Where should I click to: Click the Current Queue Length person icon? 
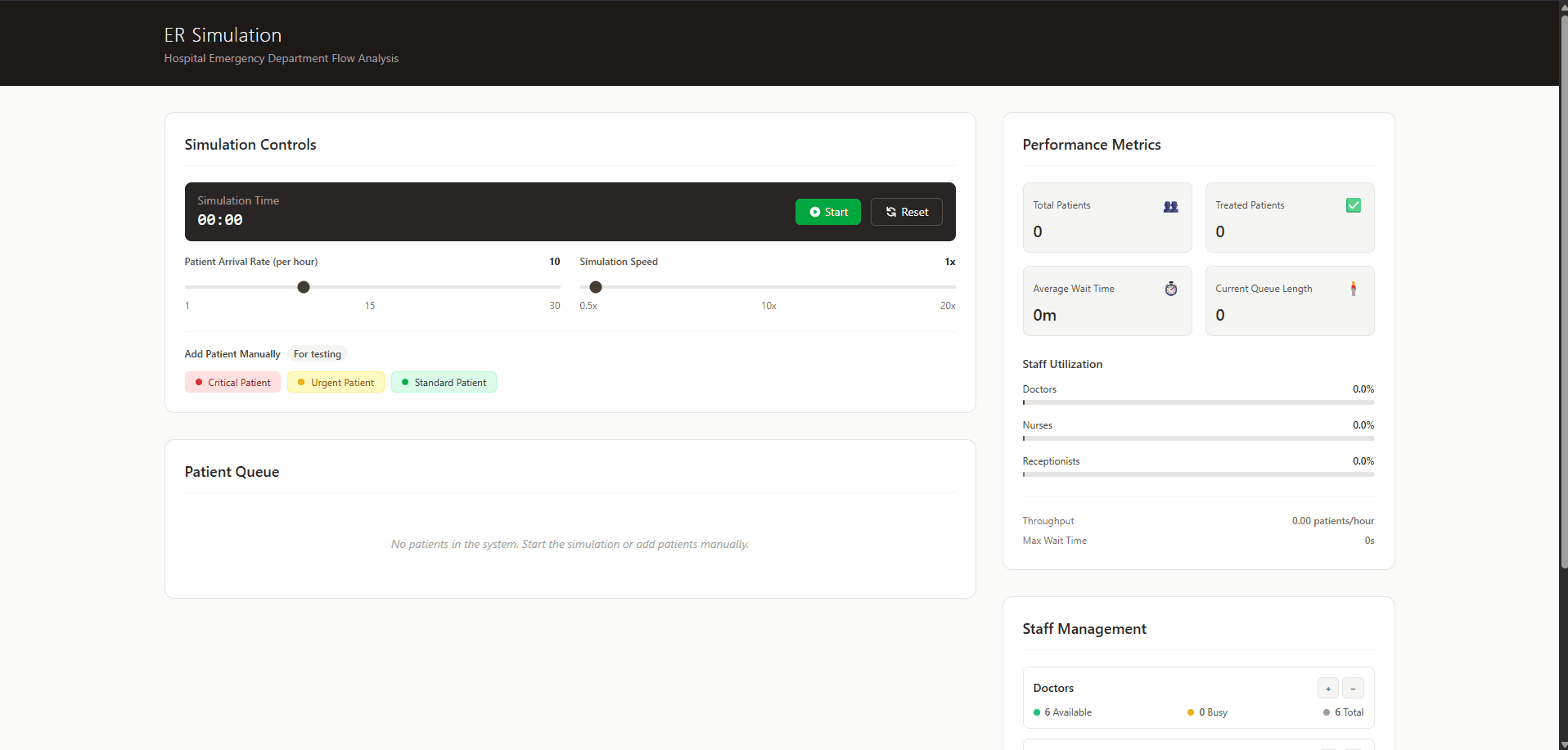(x=1353, y=289)
